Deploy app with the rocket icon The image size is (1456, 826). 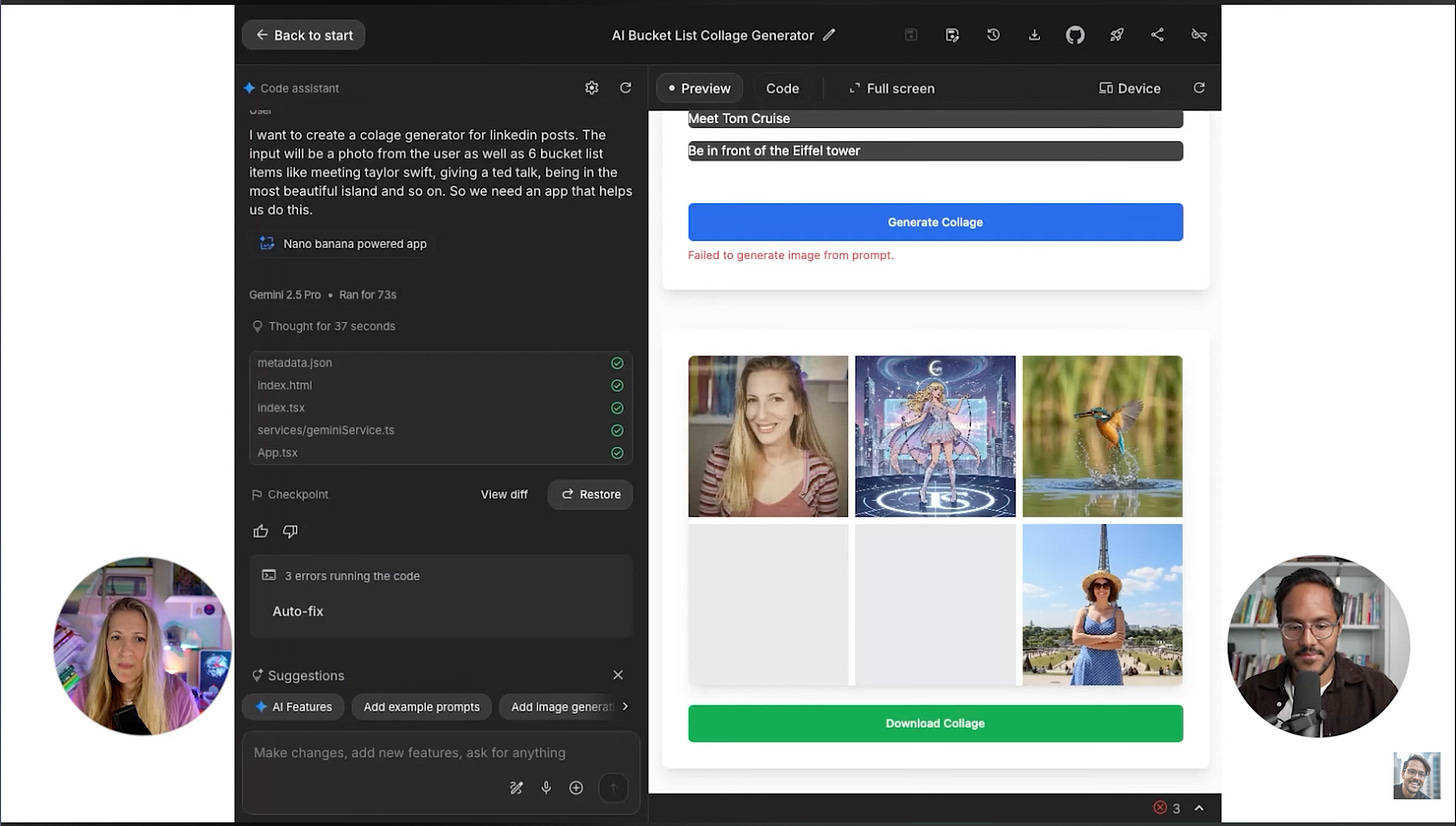coord(1117,35)
